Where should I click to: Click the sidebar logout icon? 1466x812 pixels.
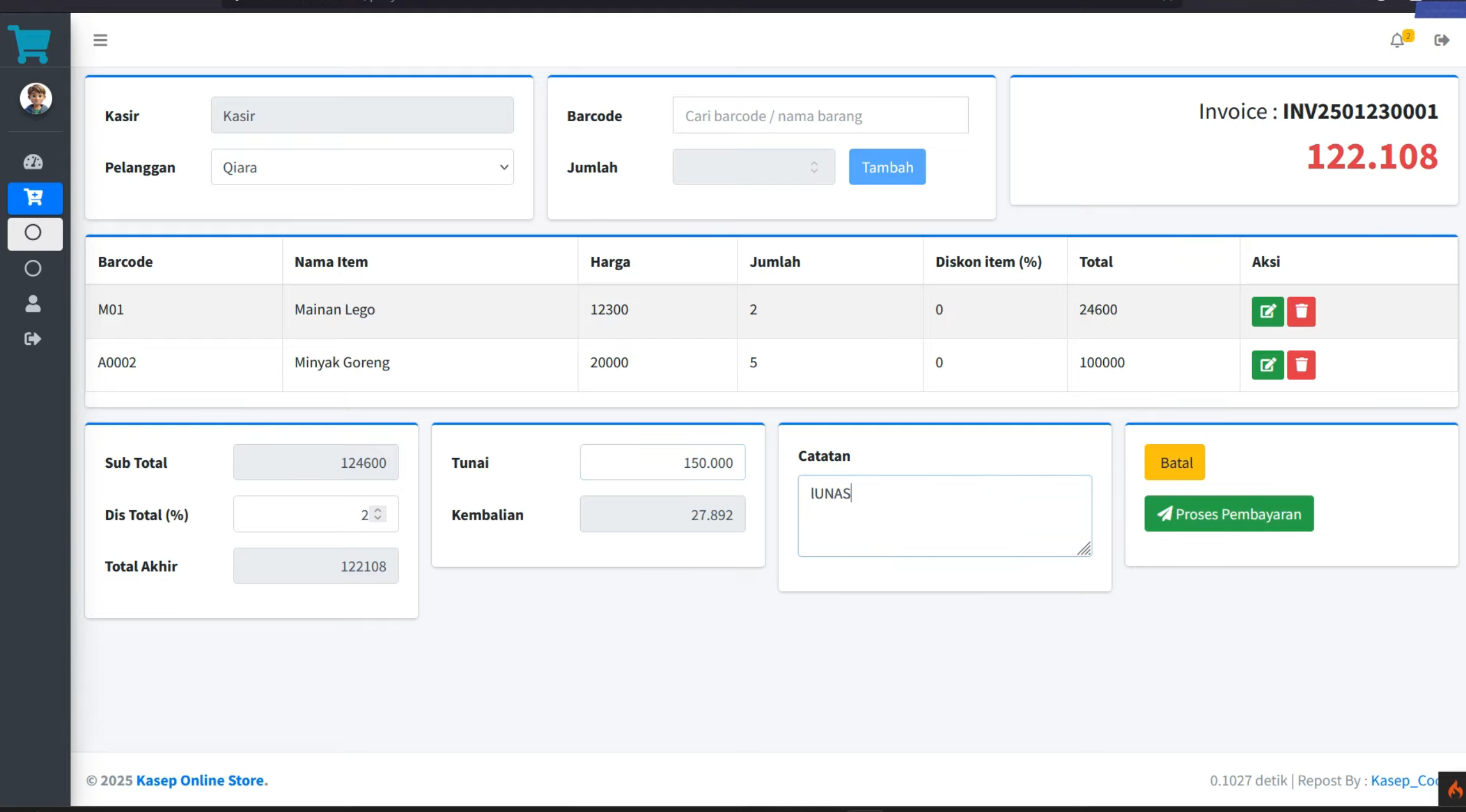[33, 339]
